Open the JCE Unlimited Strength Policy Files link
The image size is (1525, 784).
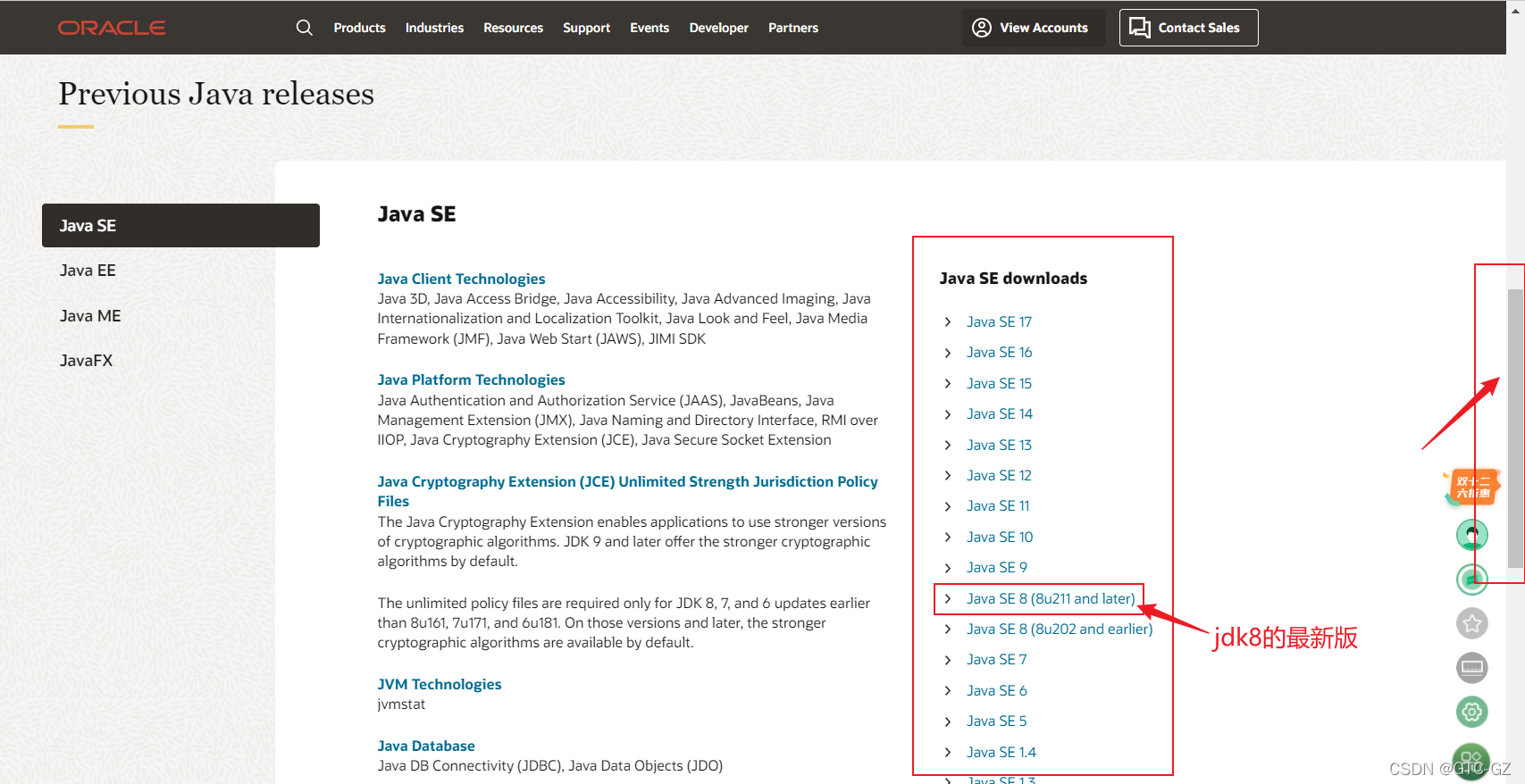pos(627,491)
